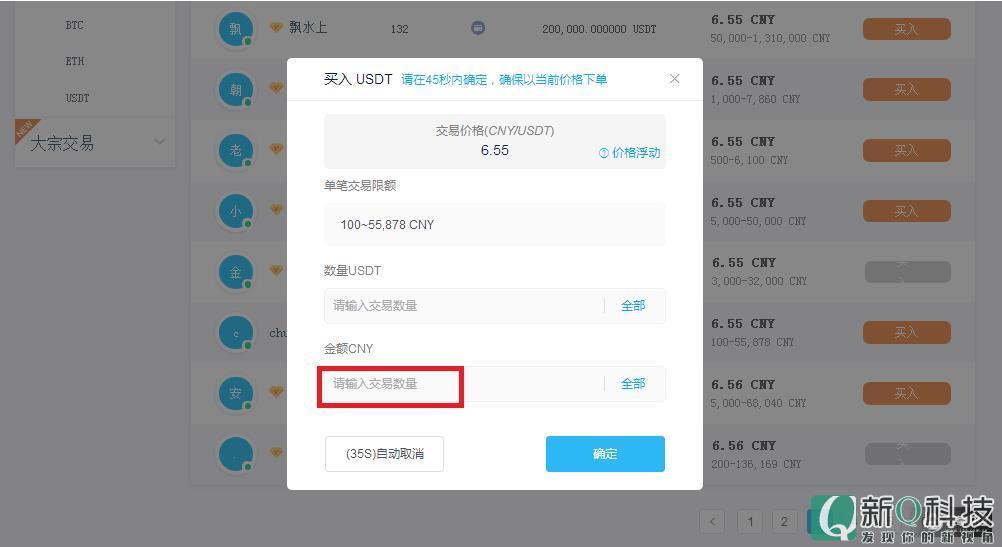Click 买入 for the 5,000-68,040 CNY offer
This screenshot has width=1002, height=547.
(x=906, y=393)
